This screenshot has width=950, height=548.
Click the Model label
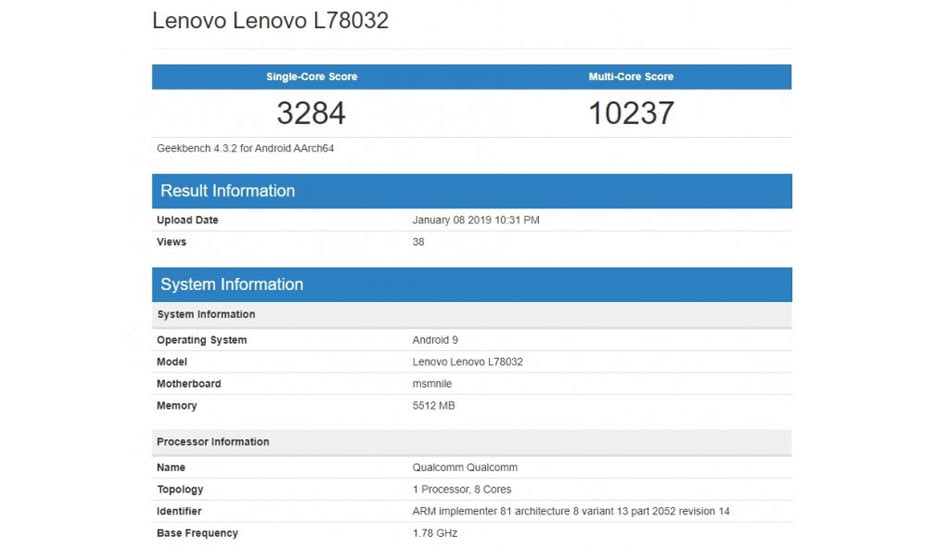[172, 362]
